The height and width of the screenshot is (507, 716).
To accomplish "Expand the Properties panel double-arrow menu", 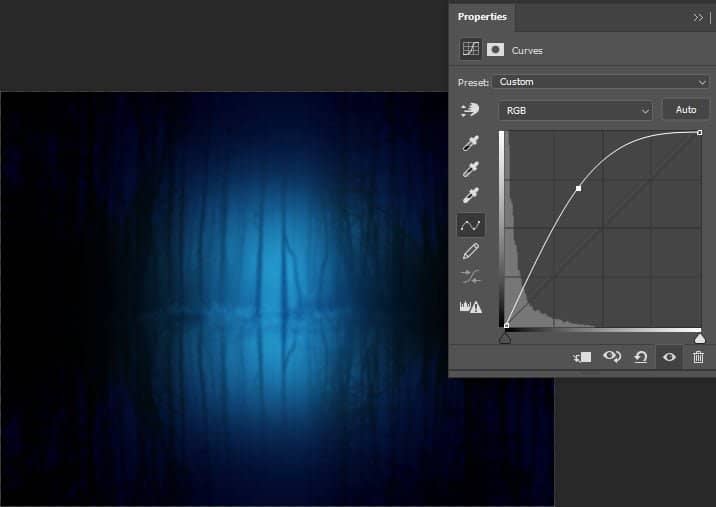I will (697, 17).
